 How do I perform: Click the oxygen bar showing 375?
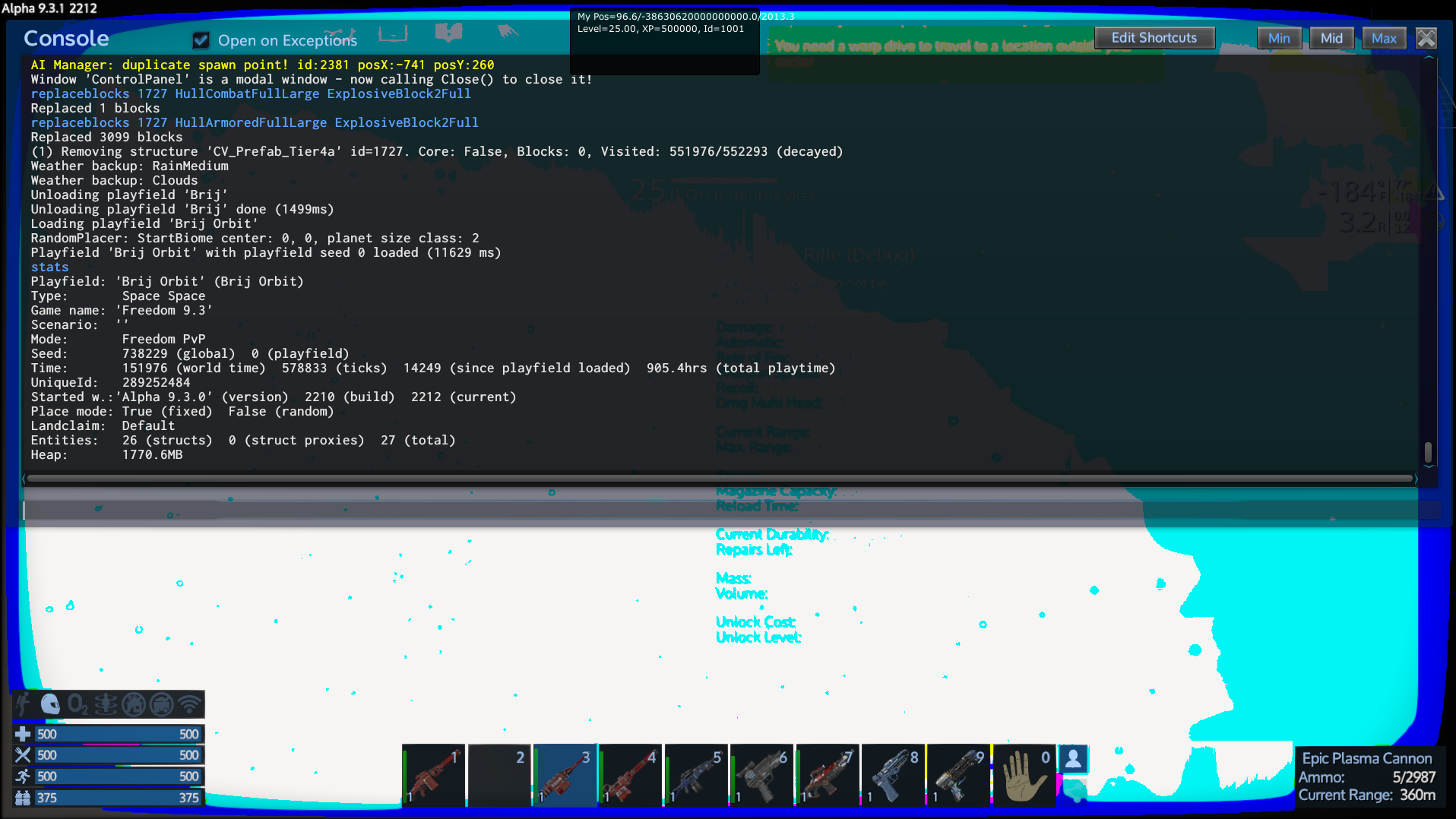[118, 798]
